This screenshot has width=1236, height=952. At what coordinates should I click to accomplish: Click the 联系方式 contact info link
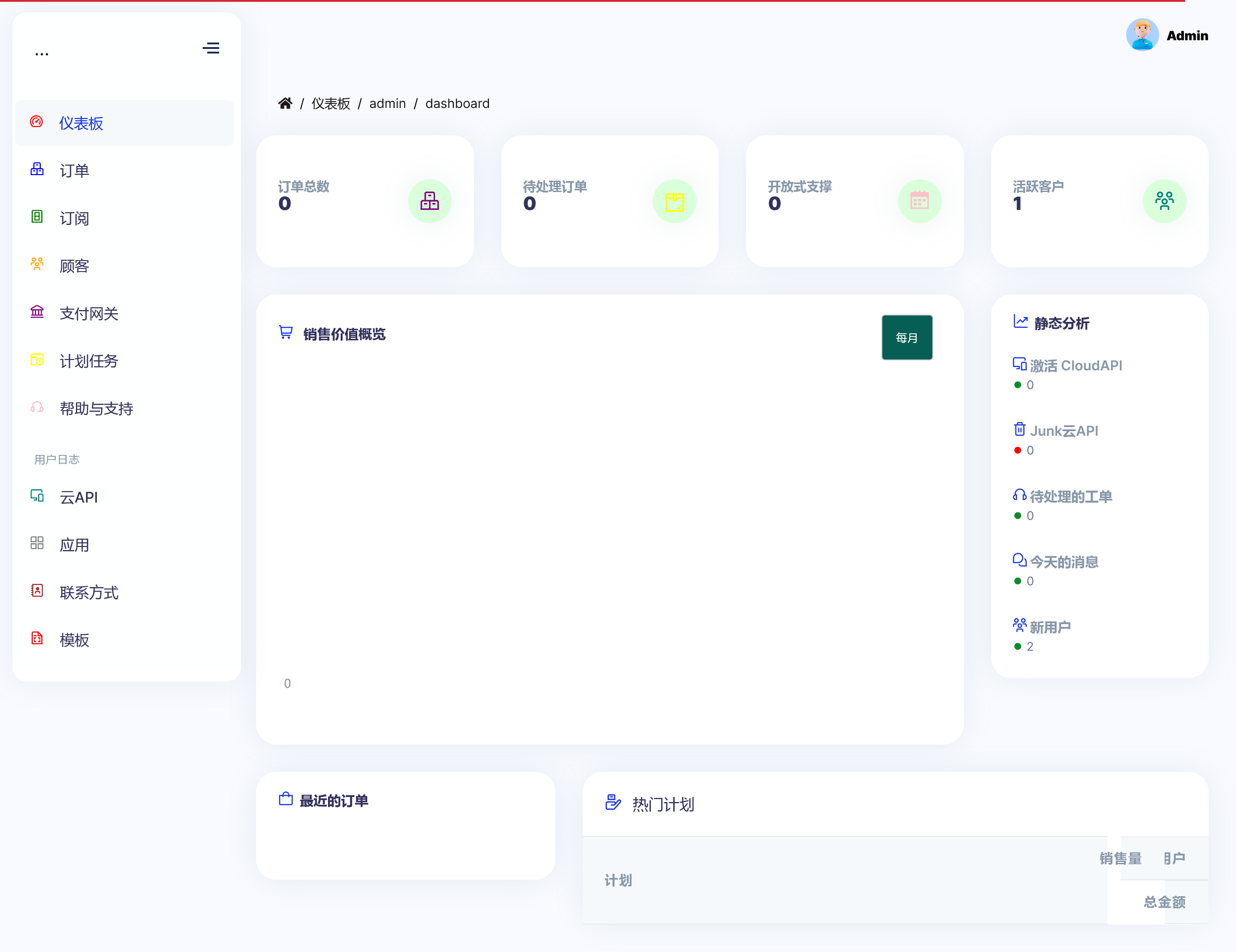click(88, 592)
